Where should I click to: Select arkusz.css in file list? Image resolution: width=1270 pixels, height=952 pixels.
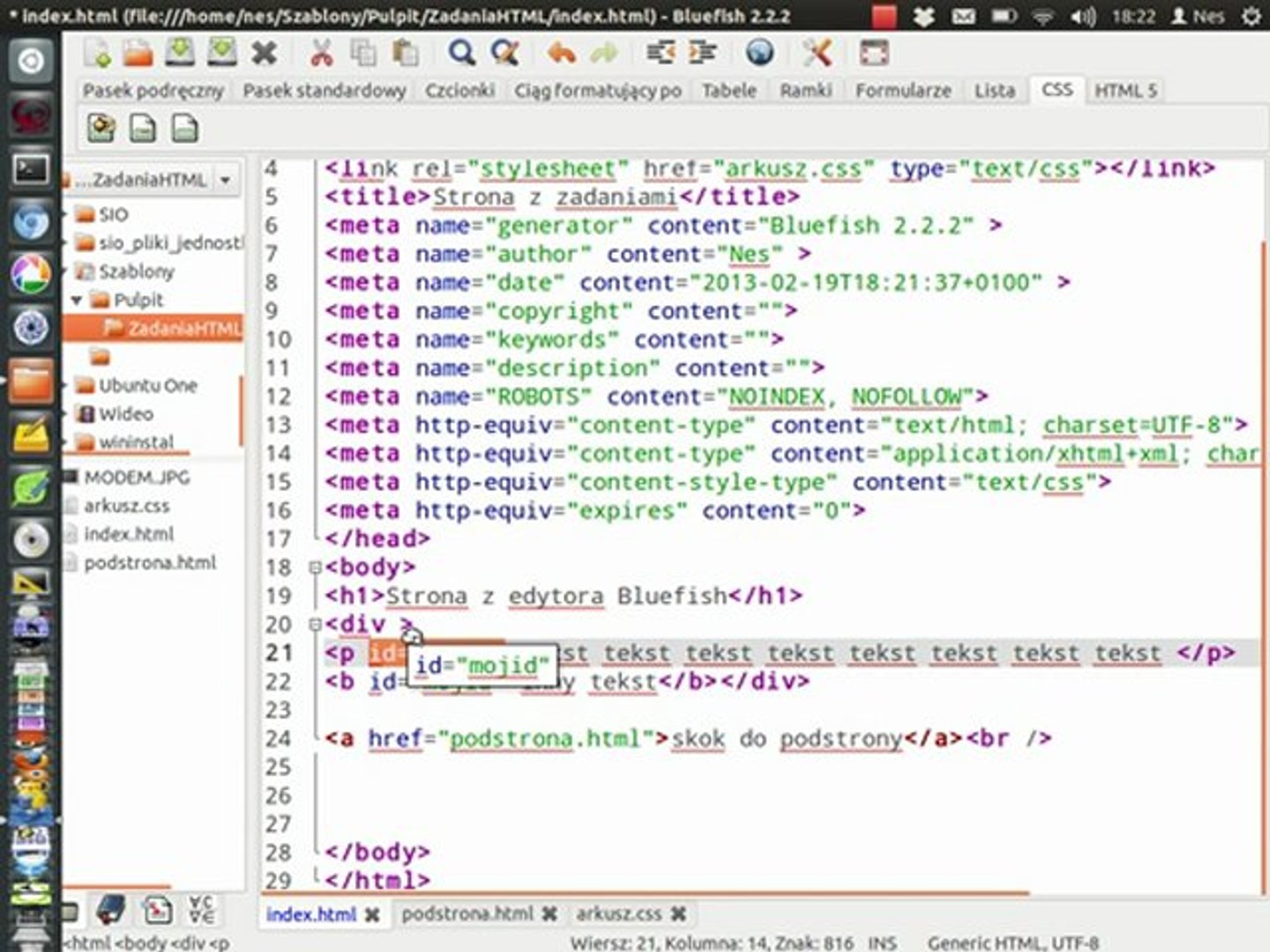tap(126, 505)
